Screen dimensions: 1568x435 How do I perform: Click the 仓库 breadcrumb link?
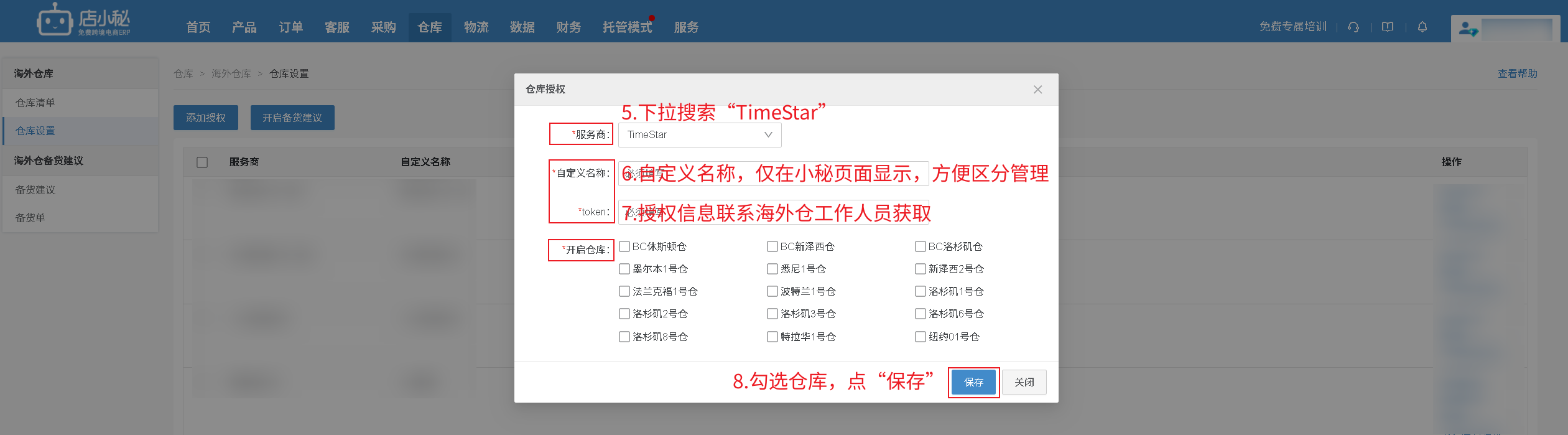[x=183, y=73]
